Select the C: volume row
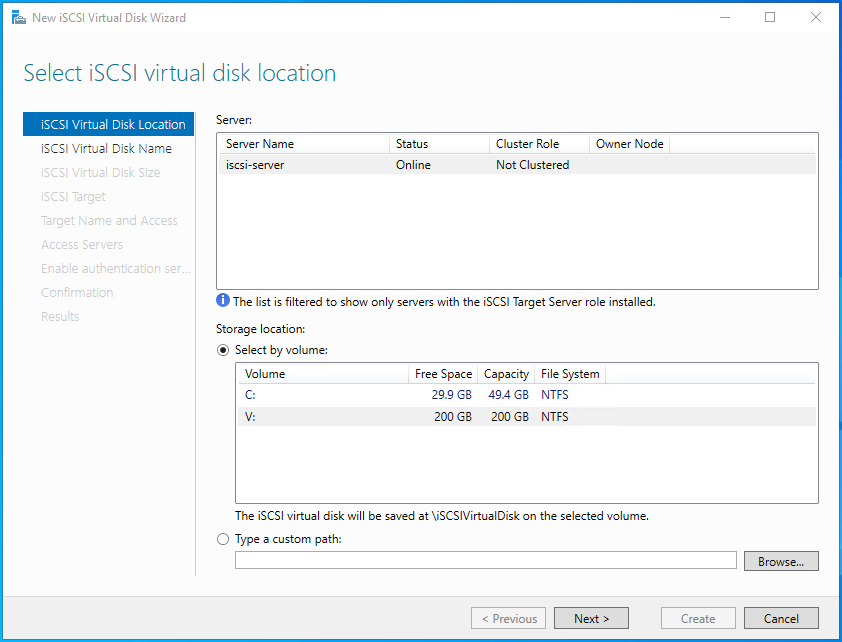This screenshot has width=842, height=642. point(525,394)
